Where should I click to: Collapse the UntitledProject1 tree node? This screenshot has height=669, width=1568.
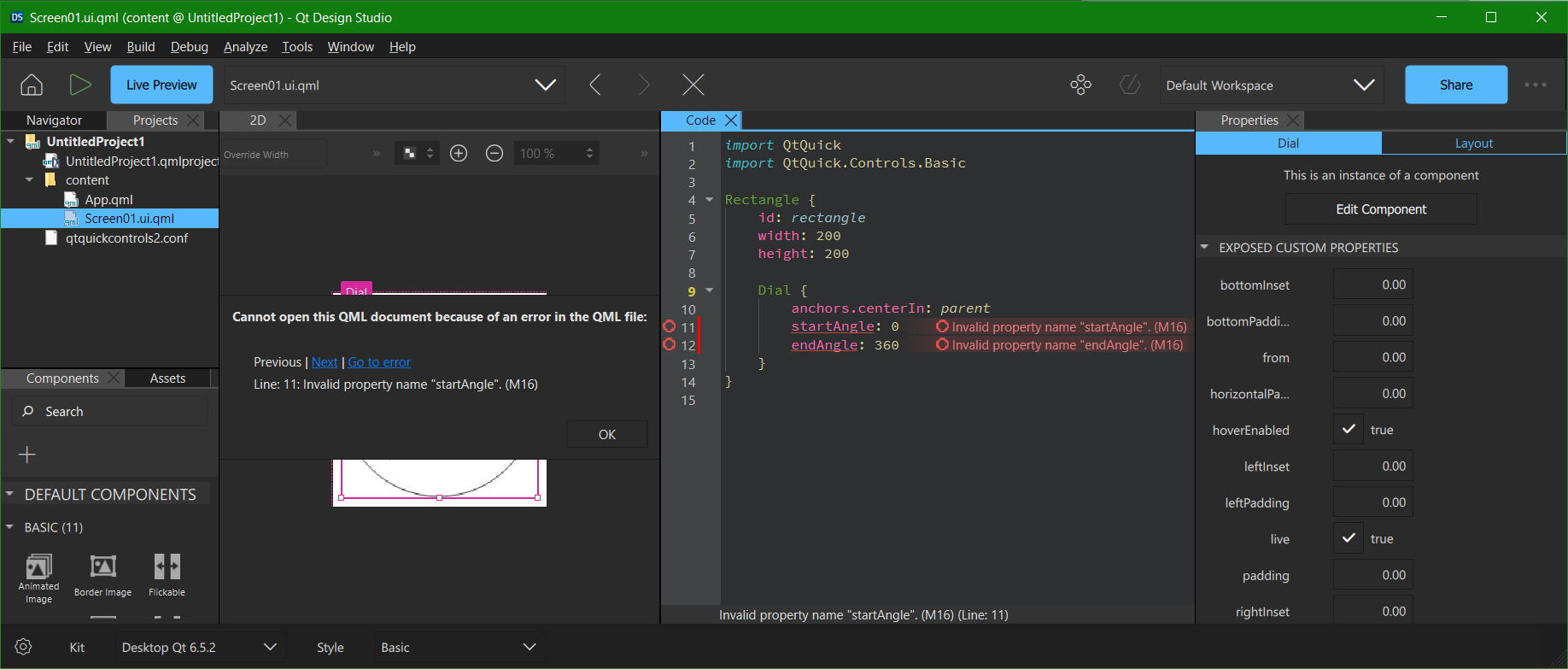pos(10,141)
